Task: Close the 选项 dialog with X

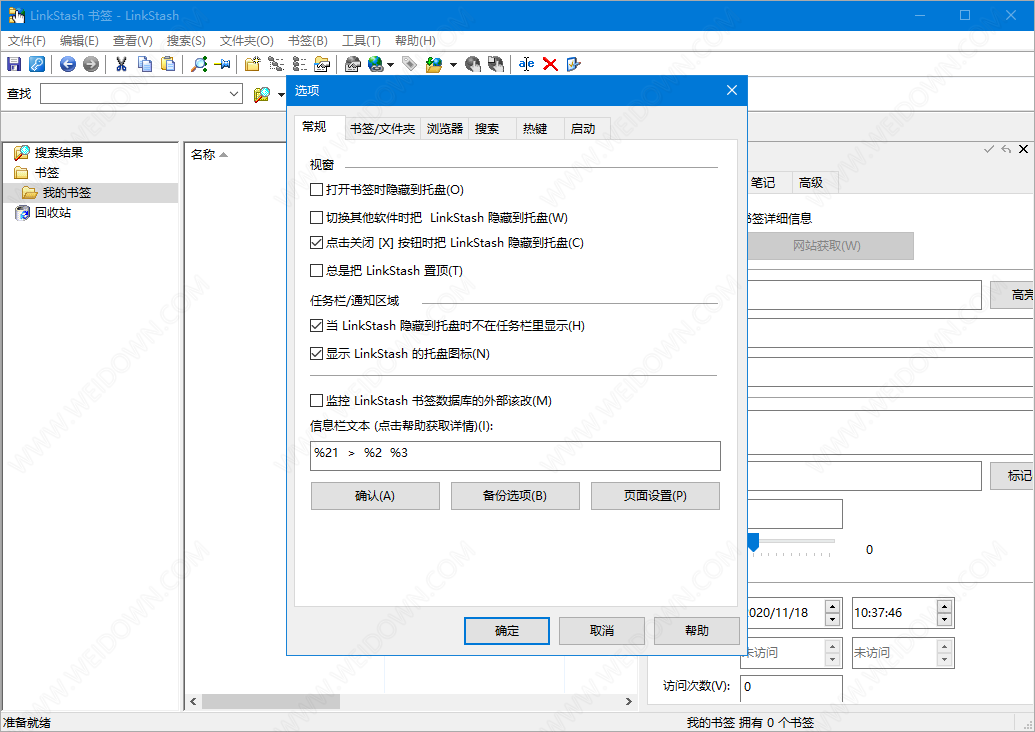Action: click(x=732, y=90)
